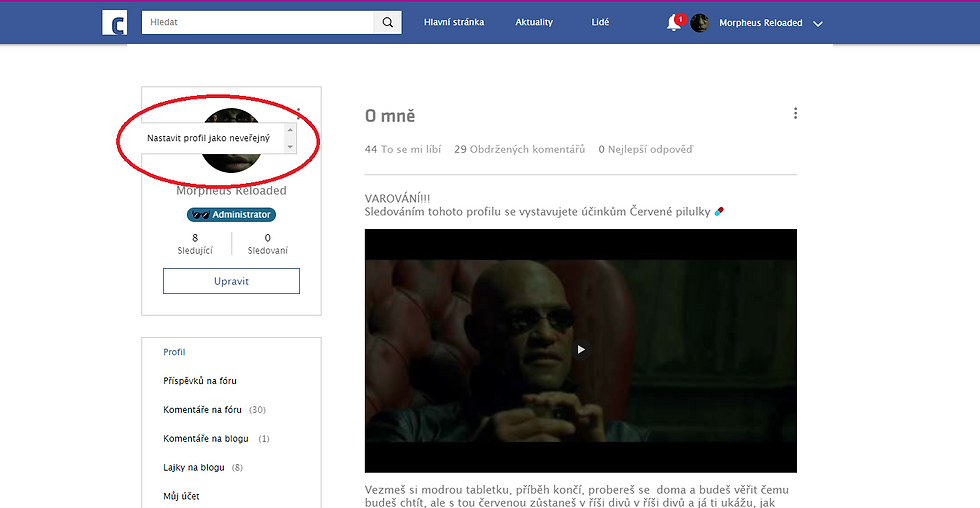
Task: Select Nastavit profil jako neveřejný option
Action: coord(209,138)
